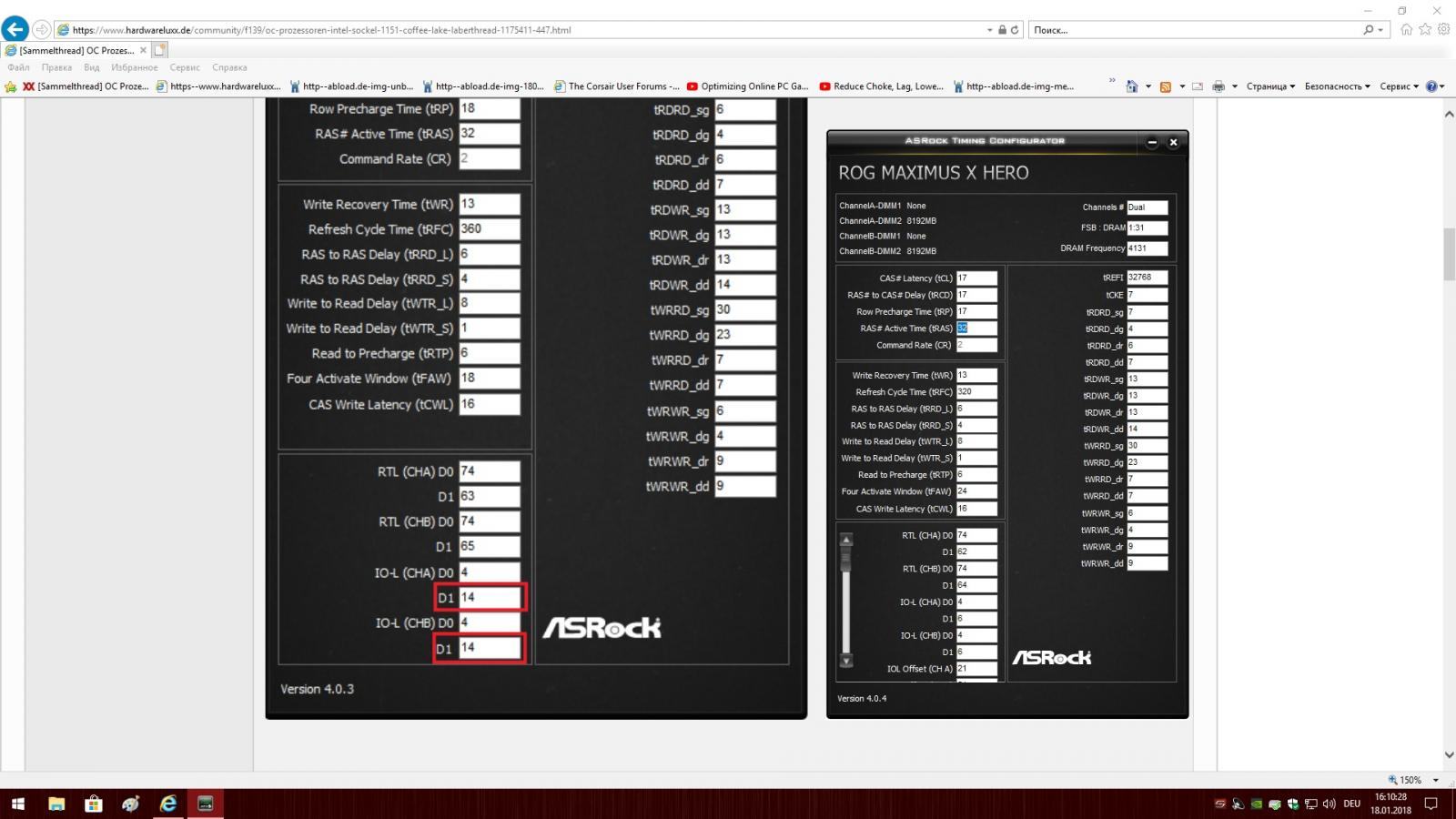Open the https--www.hardwareluxx favorites link

point(218,86)
